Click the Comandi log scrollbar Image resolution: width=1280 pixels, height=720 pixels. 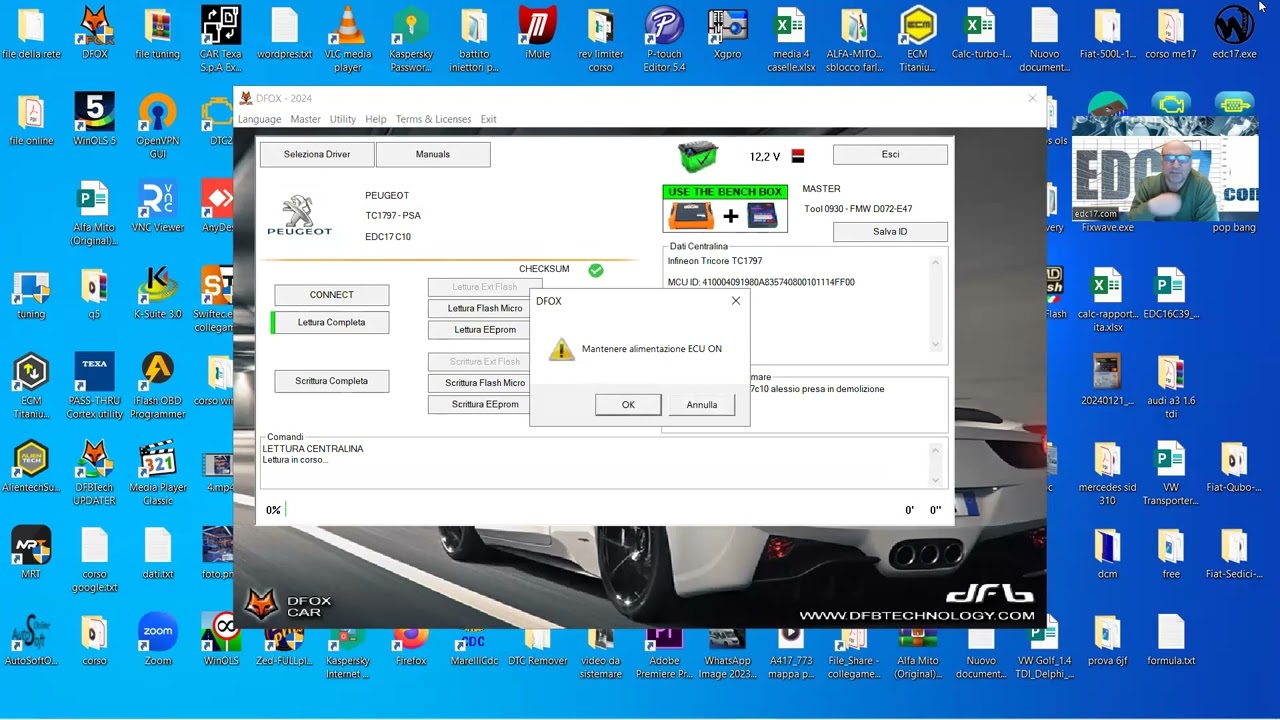tap(936, 464)
